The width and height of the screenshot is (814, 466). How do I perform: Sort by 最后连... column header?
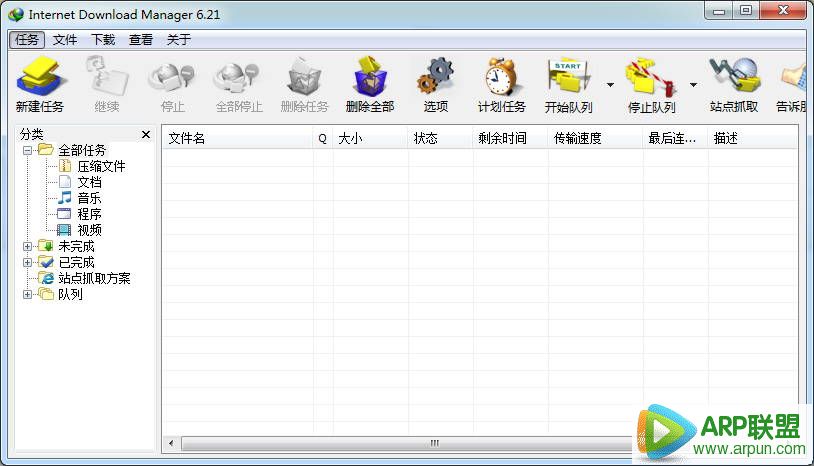click(676, 139)
